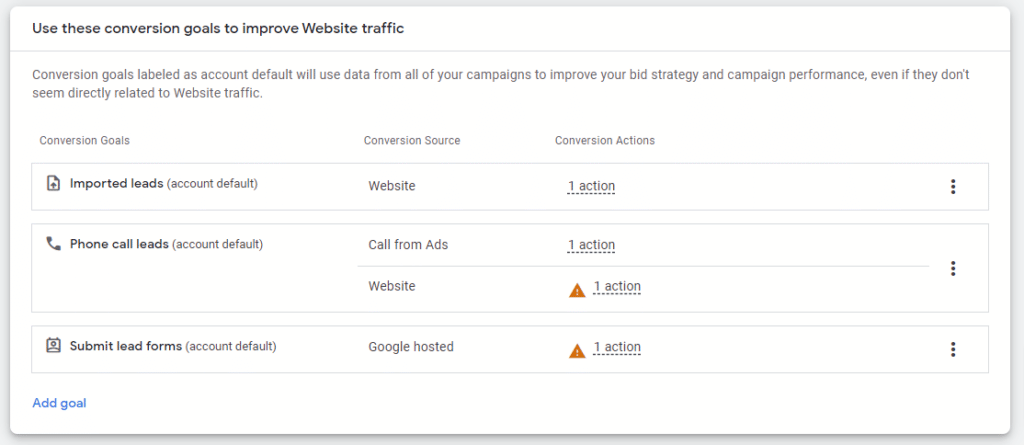
Task: Select the Imported leads goal label
Action: point(116,184)
